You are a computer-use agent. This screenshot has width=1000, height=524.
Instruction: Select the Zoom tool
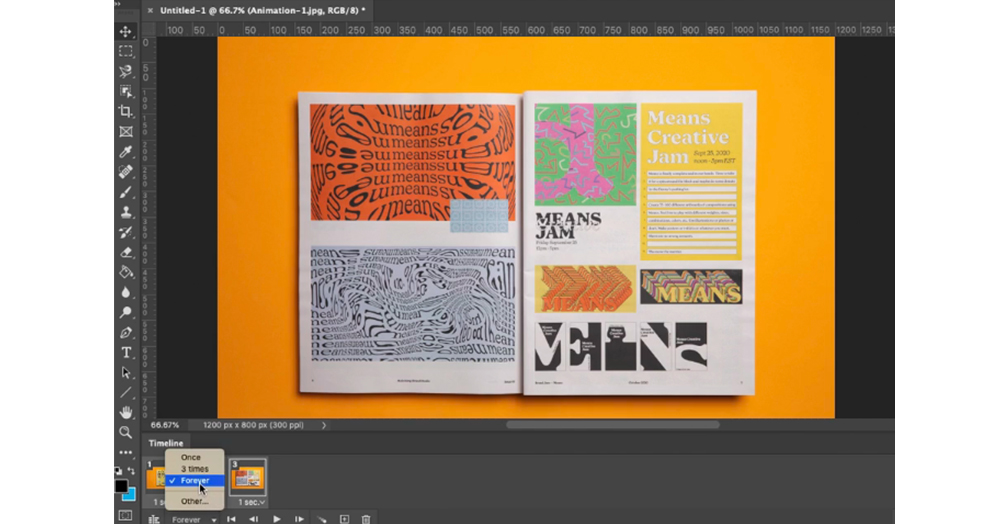point(126,432)
